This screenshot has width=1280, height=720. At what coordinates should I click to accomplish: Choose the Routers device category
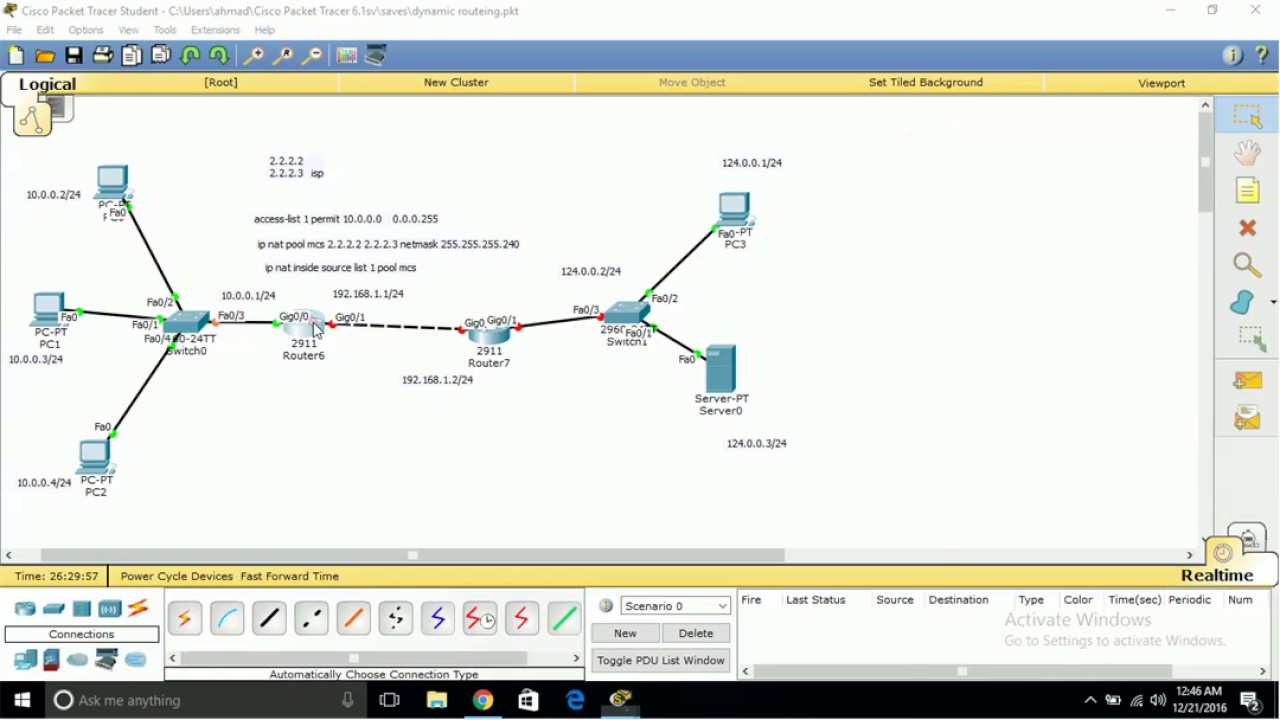click(x=25, y=608)
